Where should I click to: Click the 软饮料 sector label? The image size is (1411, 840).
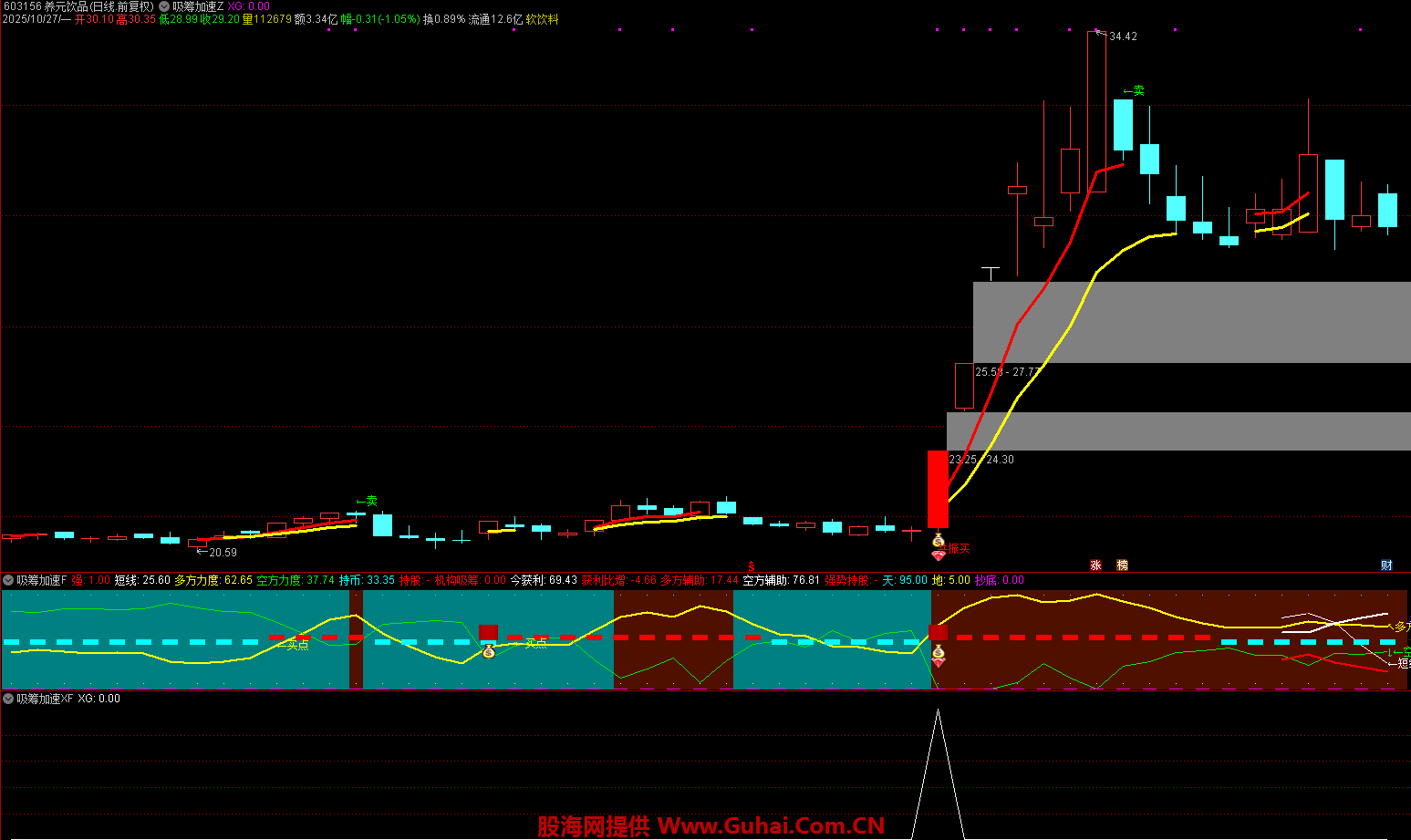[x=542, y=19]
